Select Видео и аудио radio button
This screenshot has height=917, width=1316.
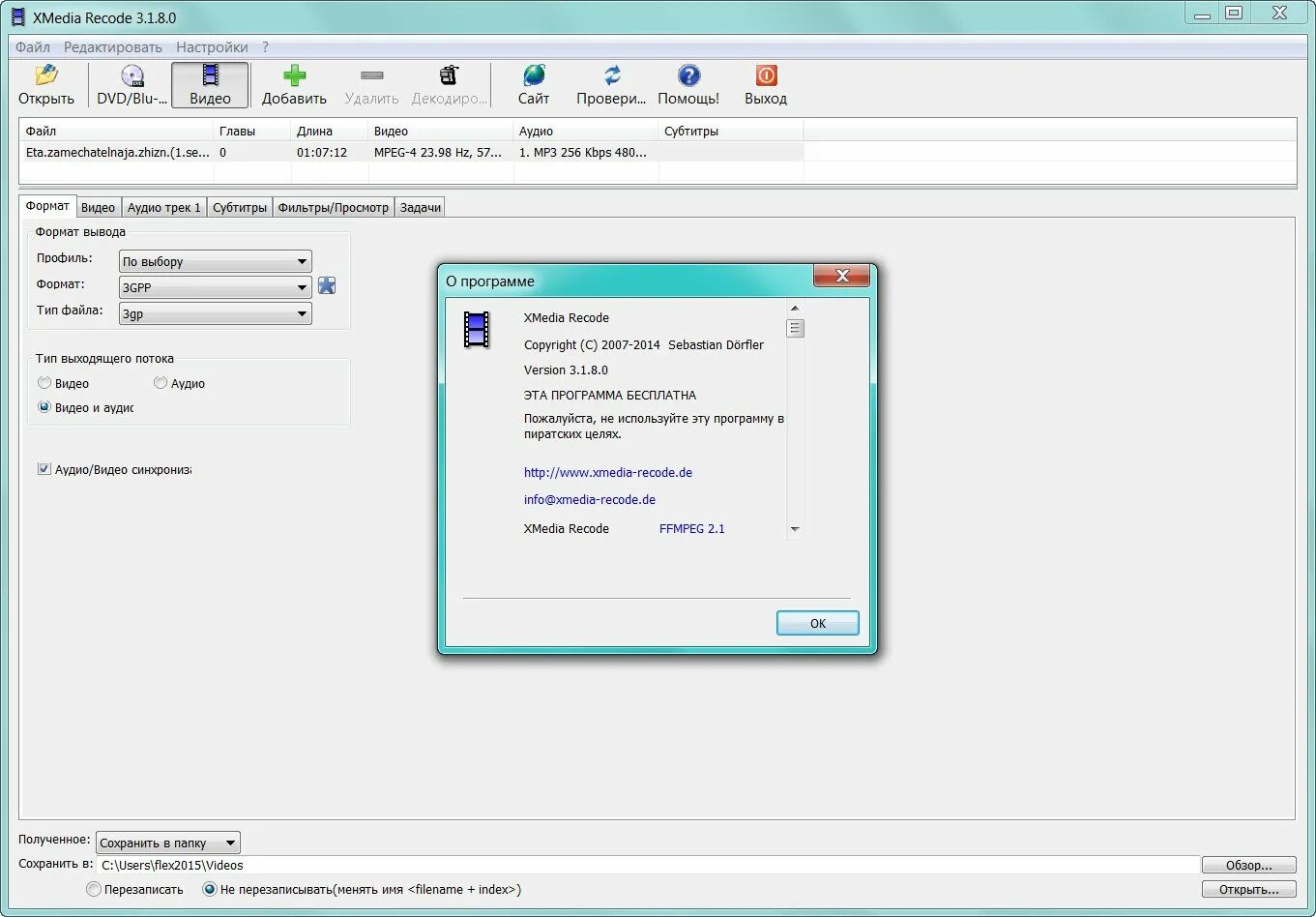tap(44, 407)
